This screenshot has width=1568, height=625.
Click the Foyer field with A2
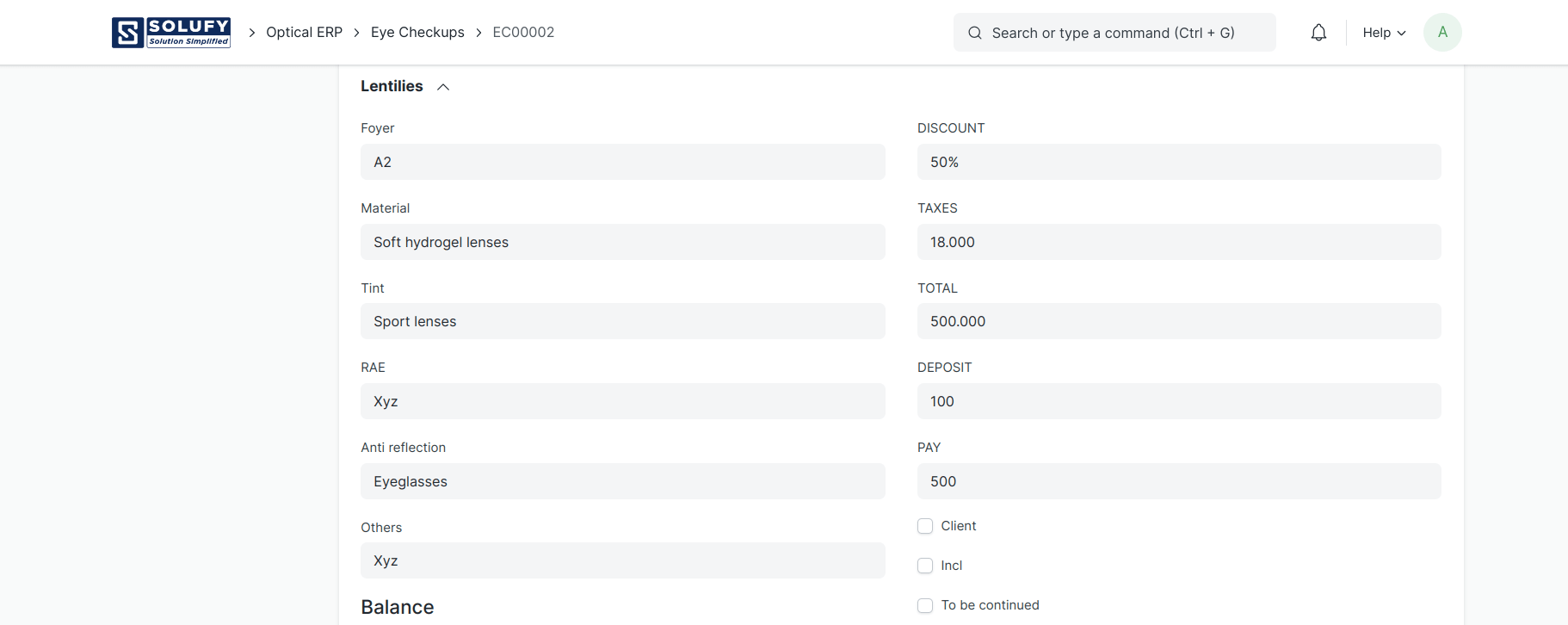[622, 162]
